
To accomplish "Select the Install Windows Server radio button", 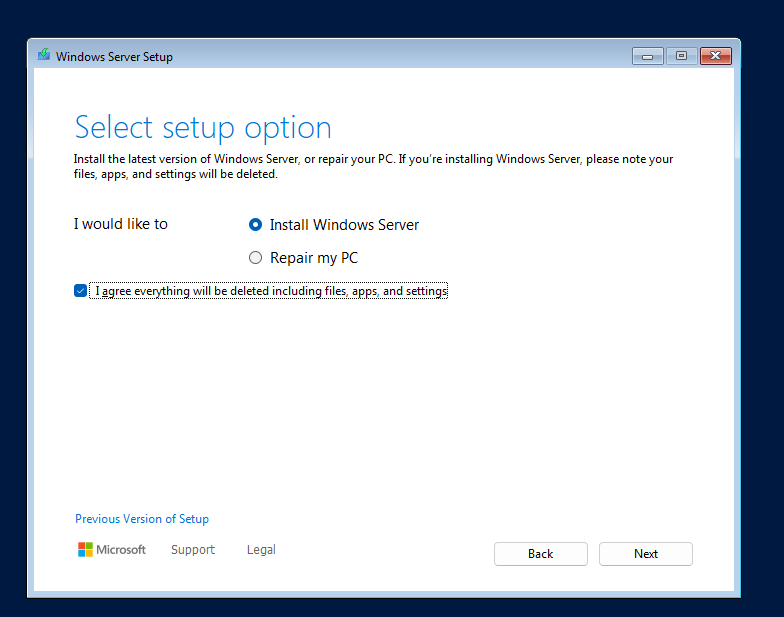I will 256,225.
